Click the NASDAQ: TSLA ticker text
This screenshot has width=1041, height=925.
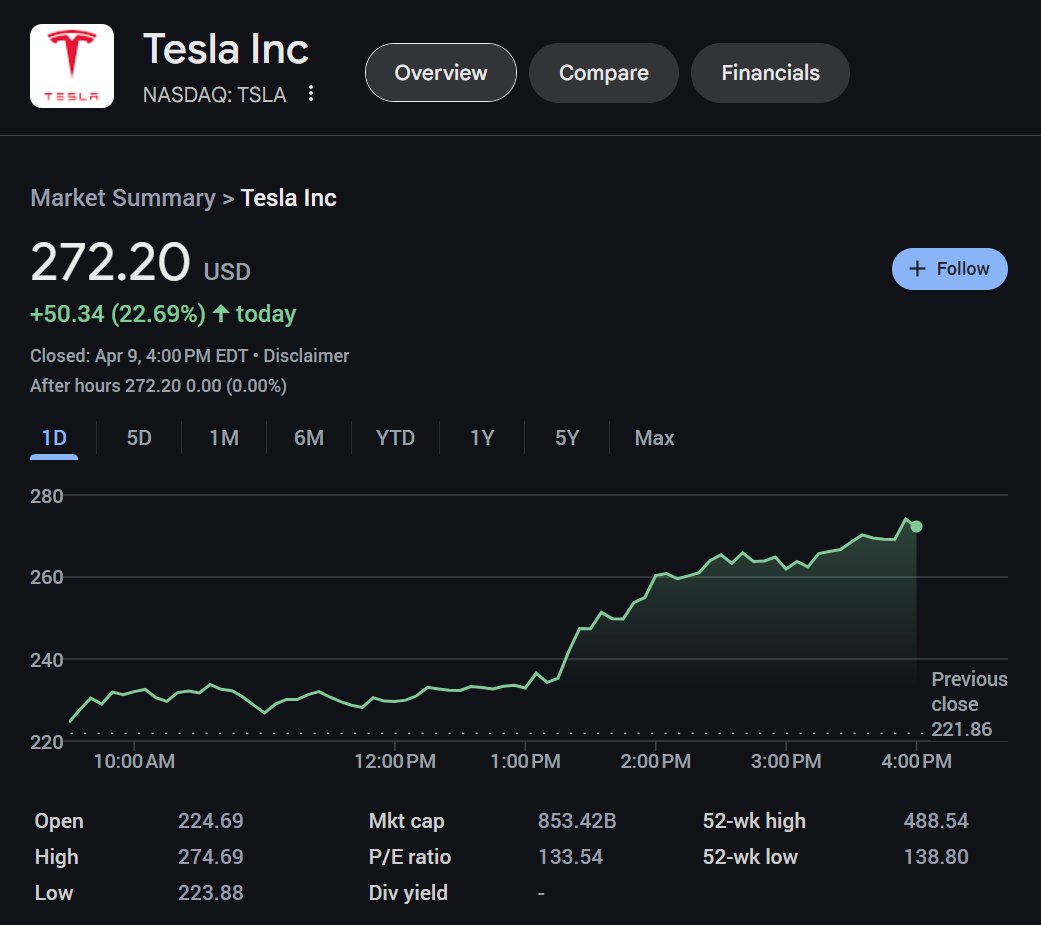[214, 95]
